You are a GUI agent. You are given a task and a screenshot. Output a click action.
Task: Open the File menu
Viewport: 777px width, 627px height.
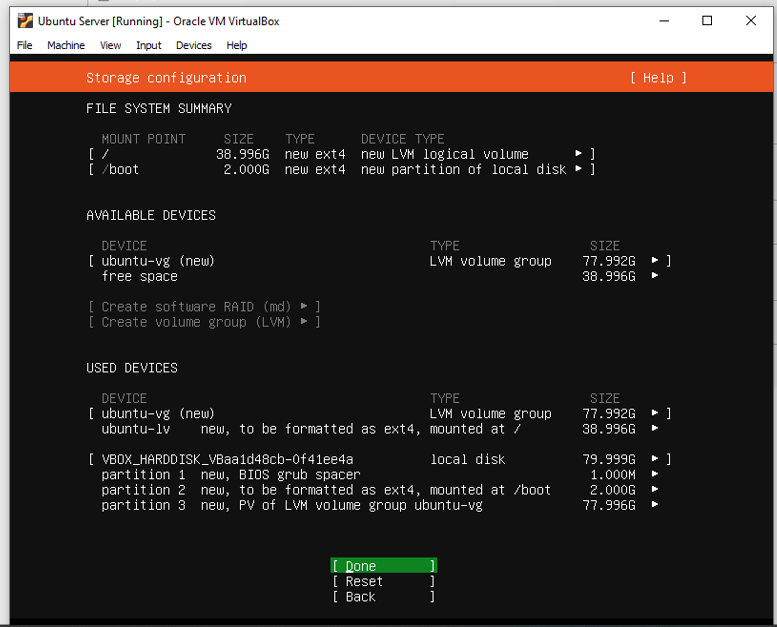(25, 45)
